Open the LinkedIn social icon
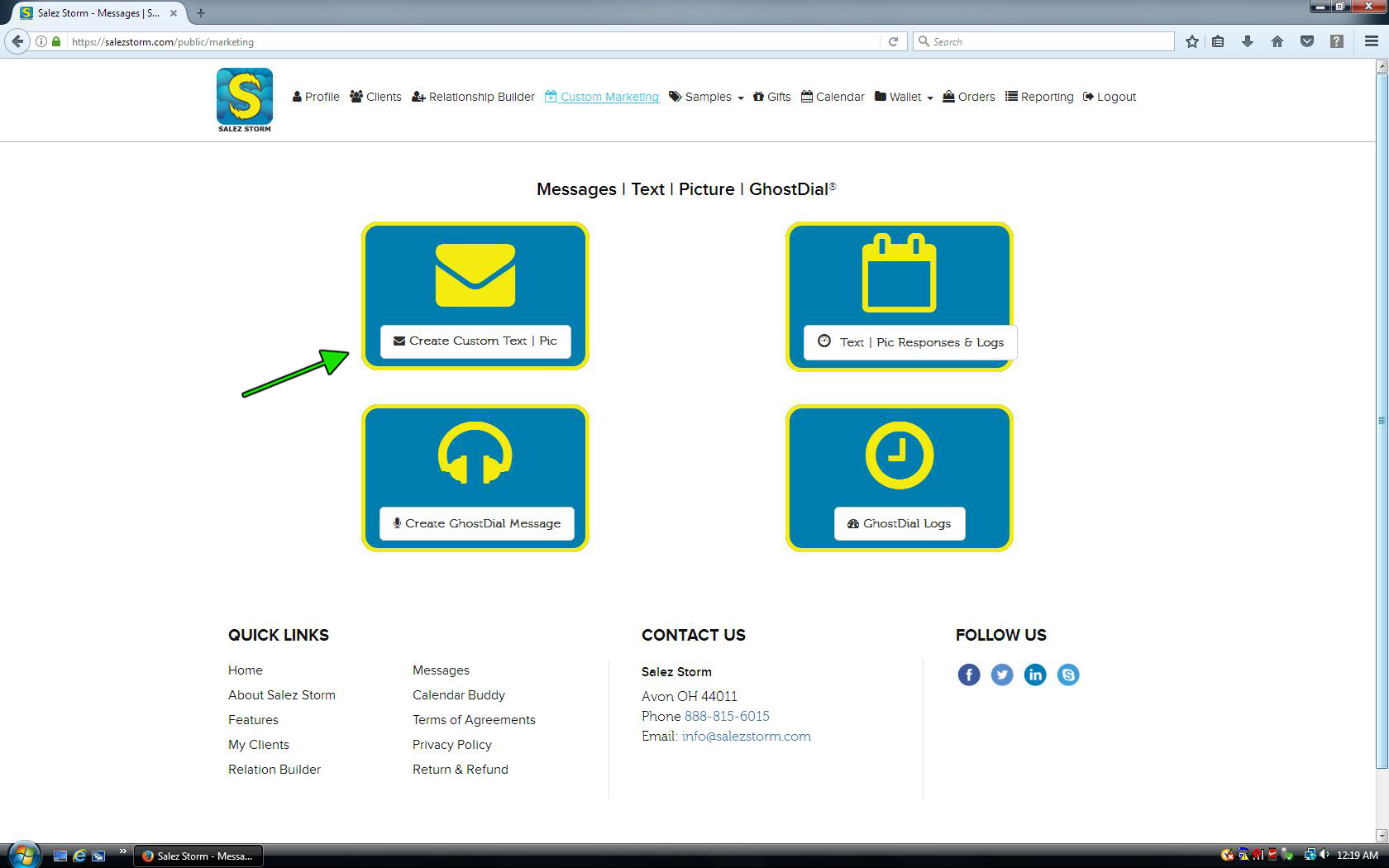Screen dimensions: 1389x868 click(1034, 675)
